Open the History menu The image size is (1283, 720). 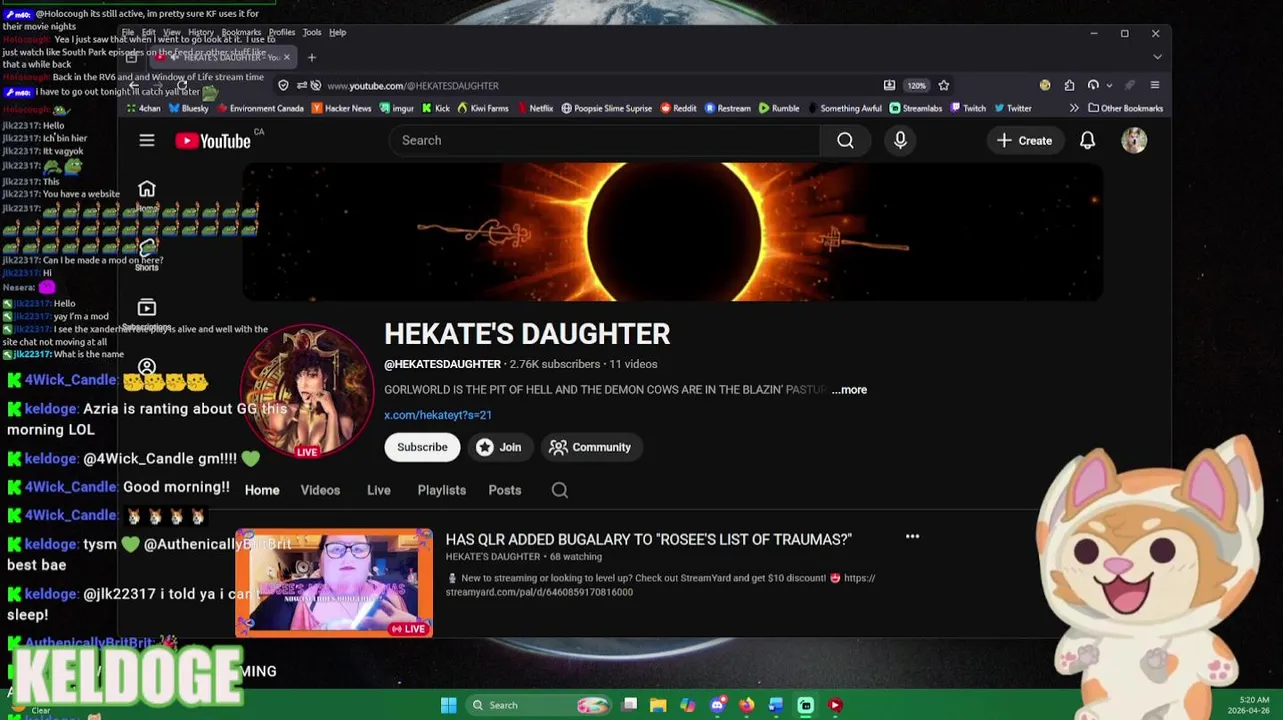click(x=201, y=33)
